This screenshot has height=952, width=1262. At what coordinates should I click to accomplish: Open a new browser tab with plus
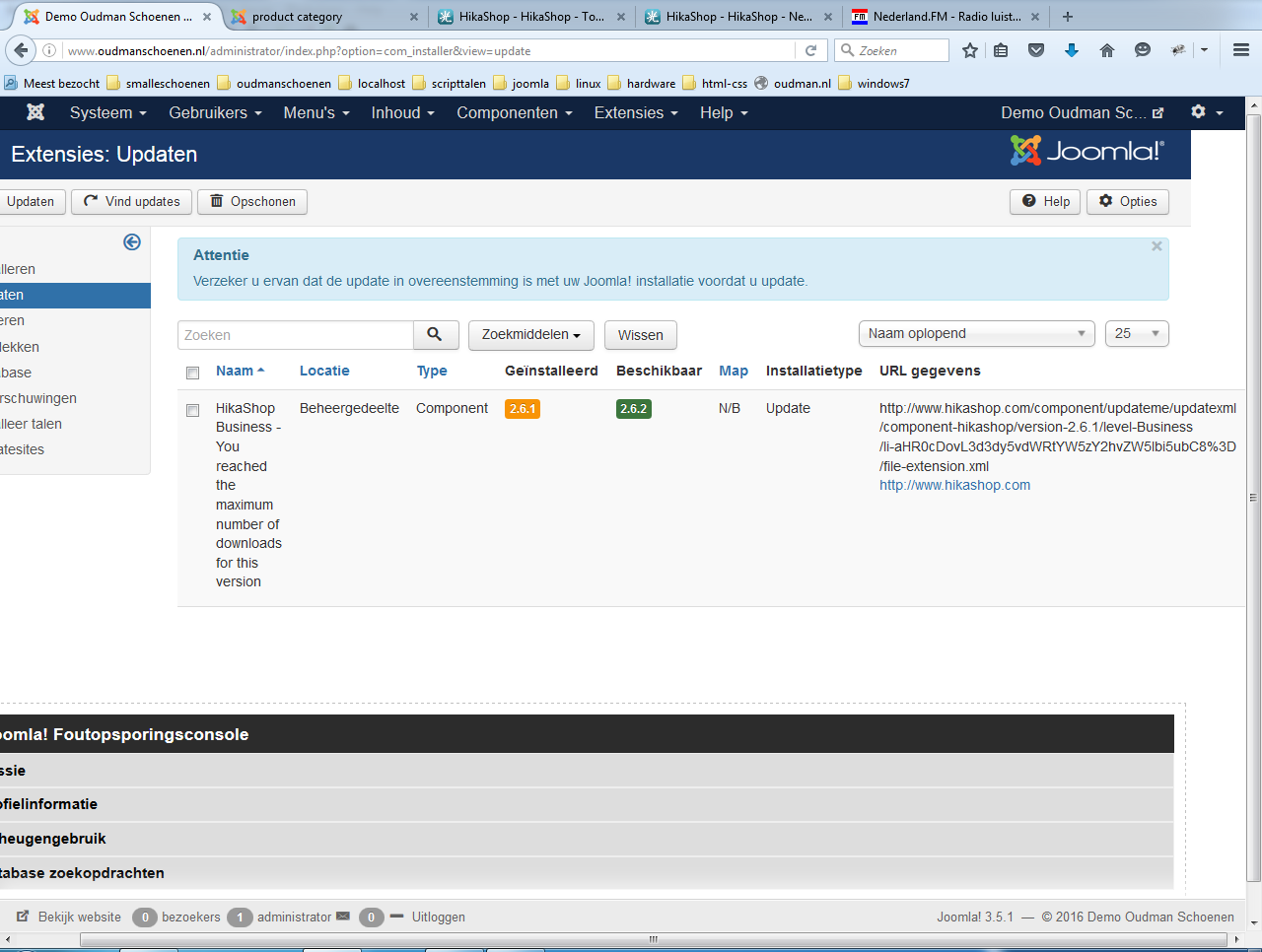tap(1068, 17)
